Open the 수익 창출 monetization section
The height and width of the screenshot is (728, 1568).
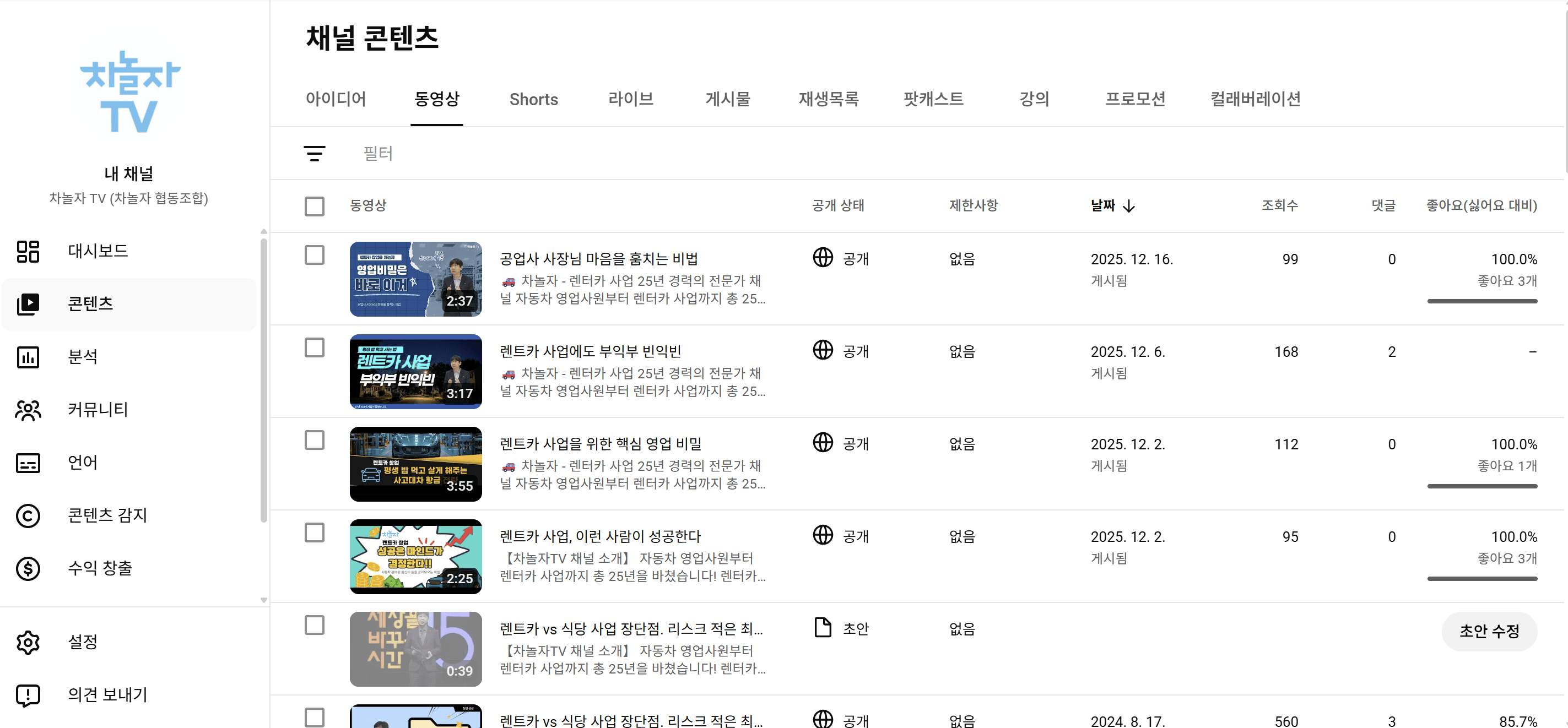100,568
